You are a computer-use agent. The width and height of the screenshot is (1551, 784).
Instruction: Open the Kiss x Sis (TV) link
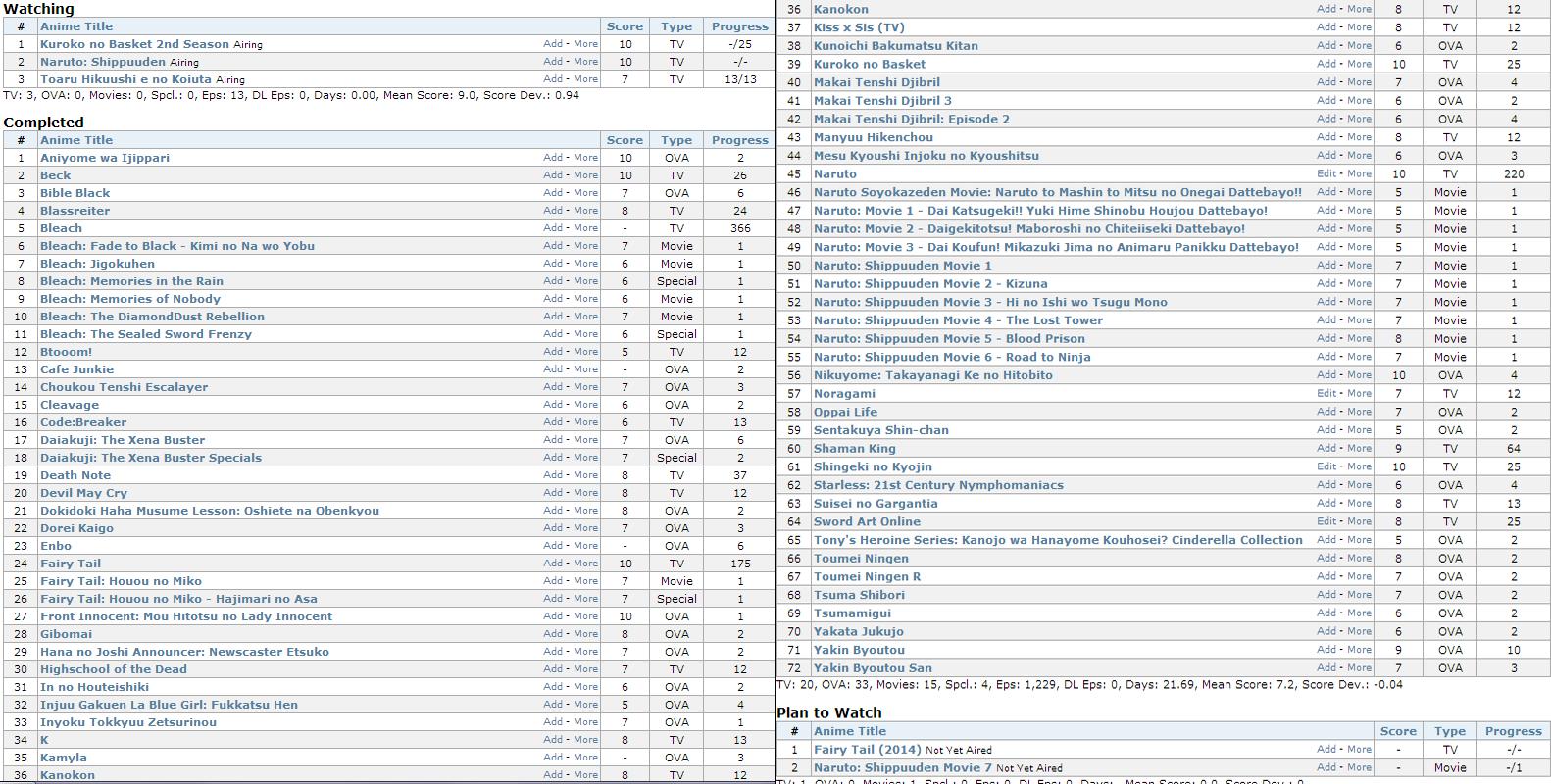(x=859, y=27)
